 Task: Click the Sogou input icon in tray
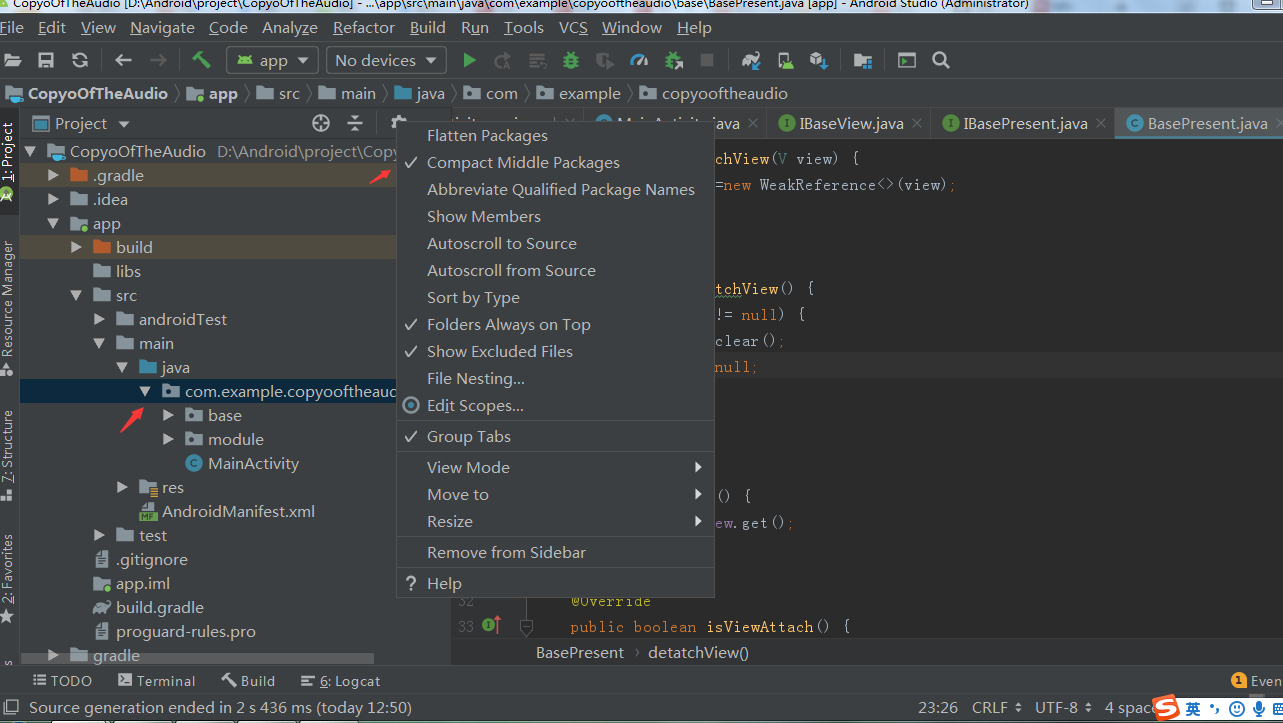(x=1166, y=708)
